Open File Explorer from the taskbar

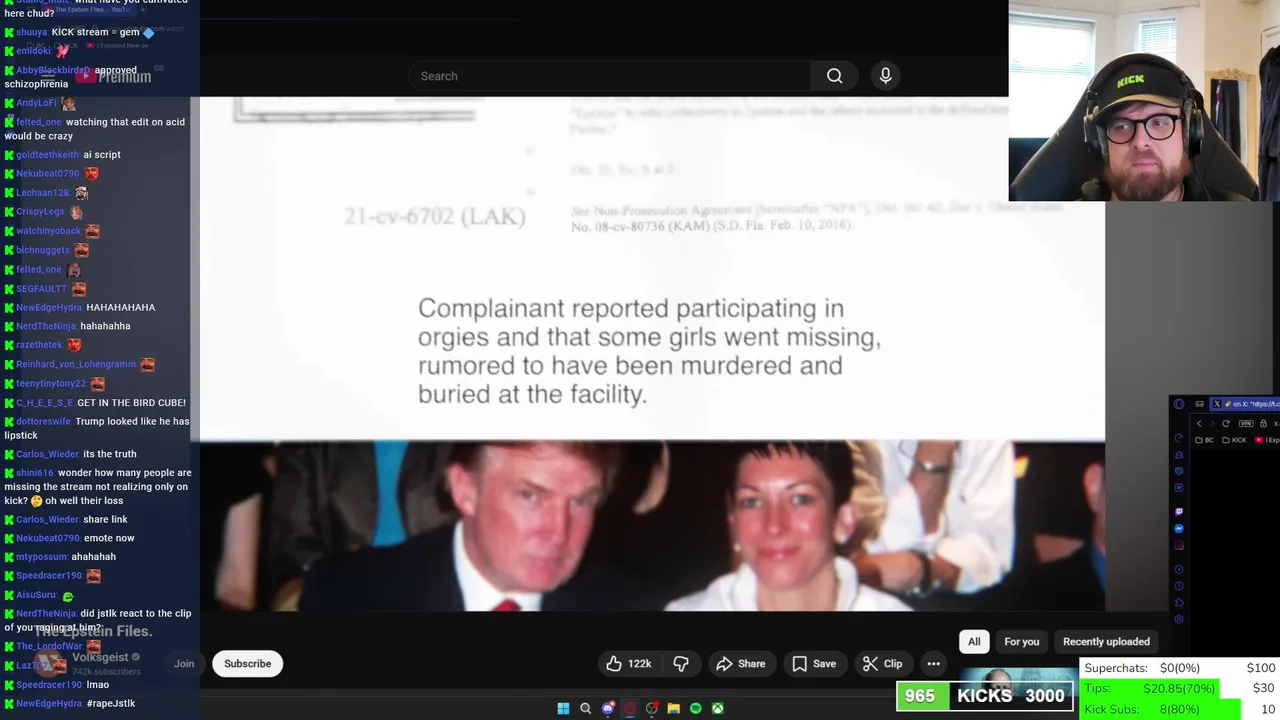pyautogui.click(x=674, y=708)
